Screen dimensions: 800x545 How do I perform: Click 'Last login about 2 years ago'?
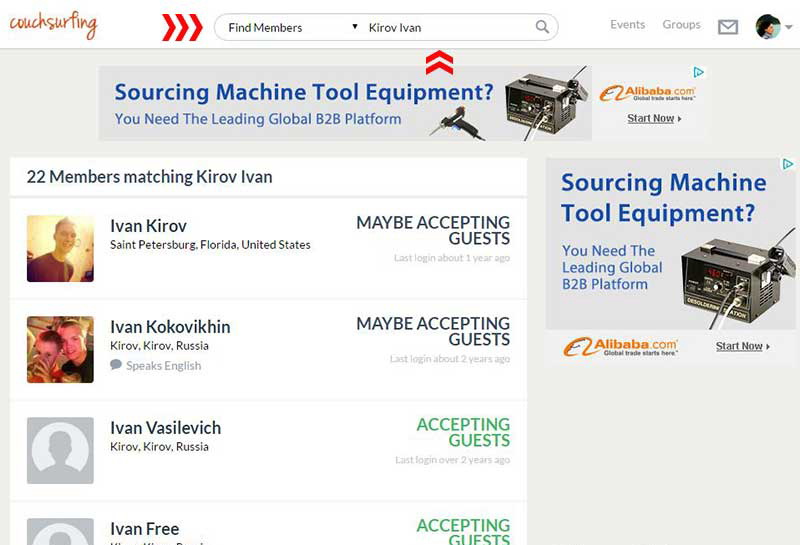[449, 359]
